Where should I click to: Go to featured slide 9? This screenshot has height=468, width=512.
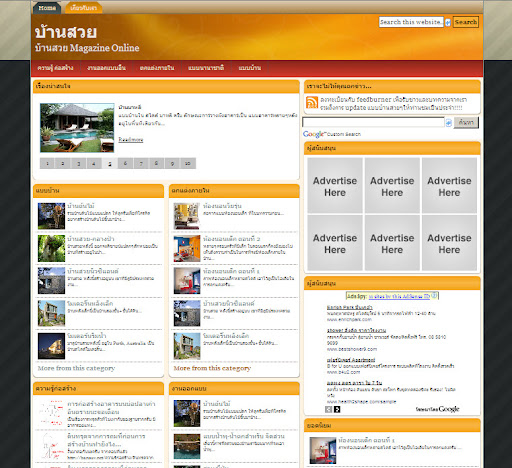click(172, 163)
